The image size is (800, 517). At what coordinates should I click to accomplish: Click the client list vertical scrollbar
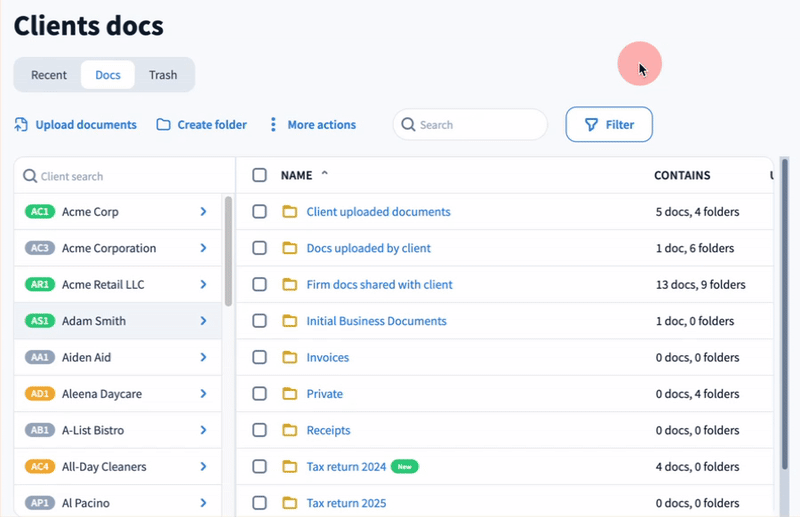[x=228, y=250]
